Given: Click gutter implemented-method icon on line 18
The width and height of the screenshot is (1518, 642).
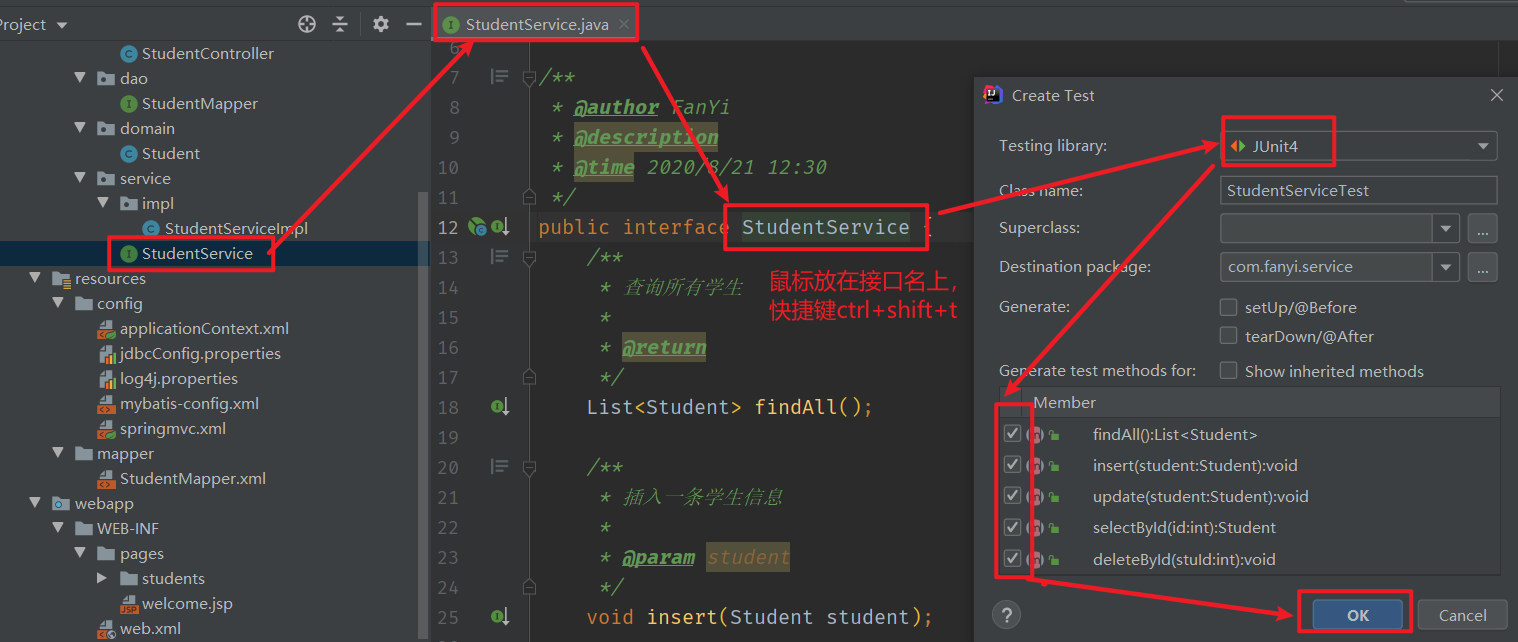Looking at the screenshot, I should coord(500,407).
